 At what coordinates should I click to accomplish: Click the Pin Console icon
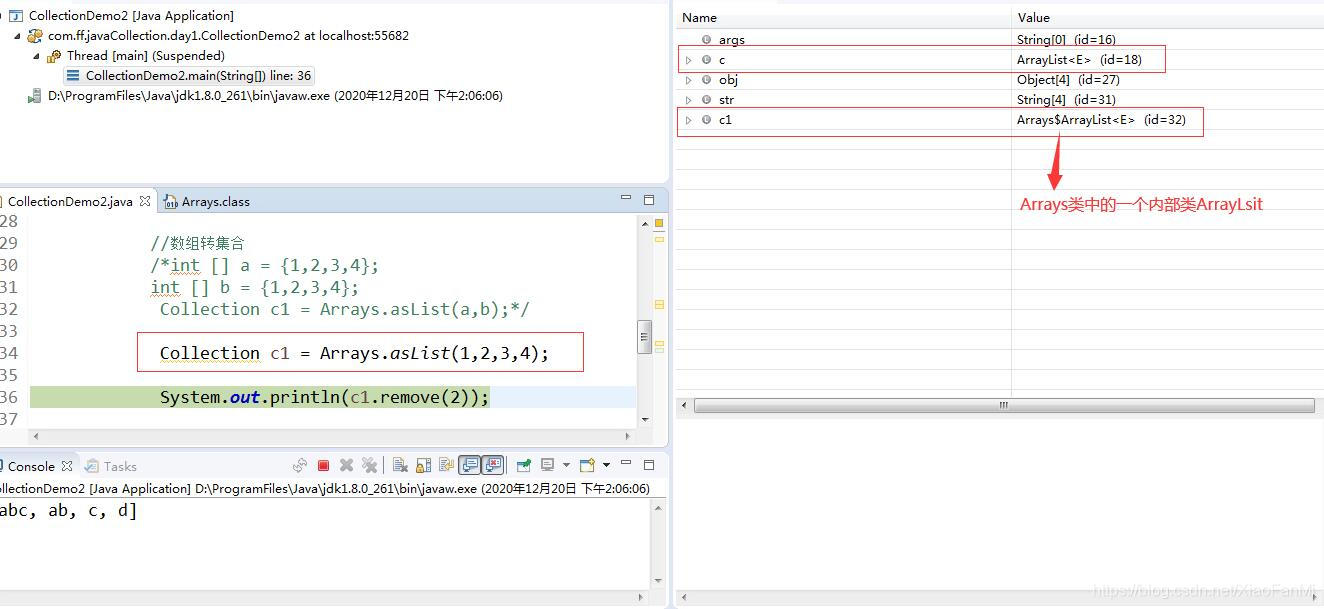point(523,465)
